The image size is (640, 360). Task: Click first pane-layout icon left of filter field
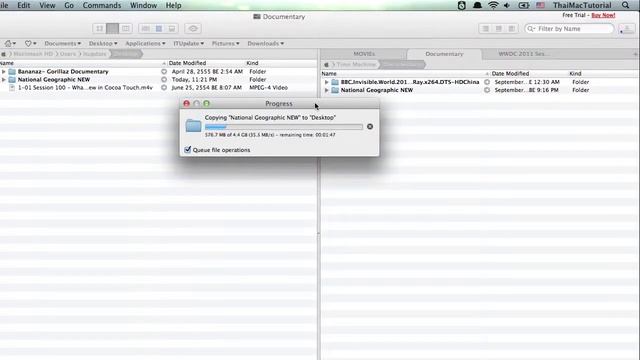pyautogui.click(x=485, y=29)
